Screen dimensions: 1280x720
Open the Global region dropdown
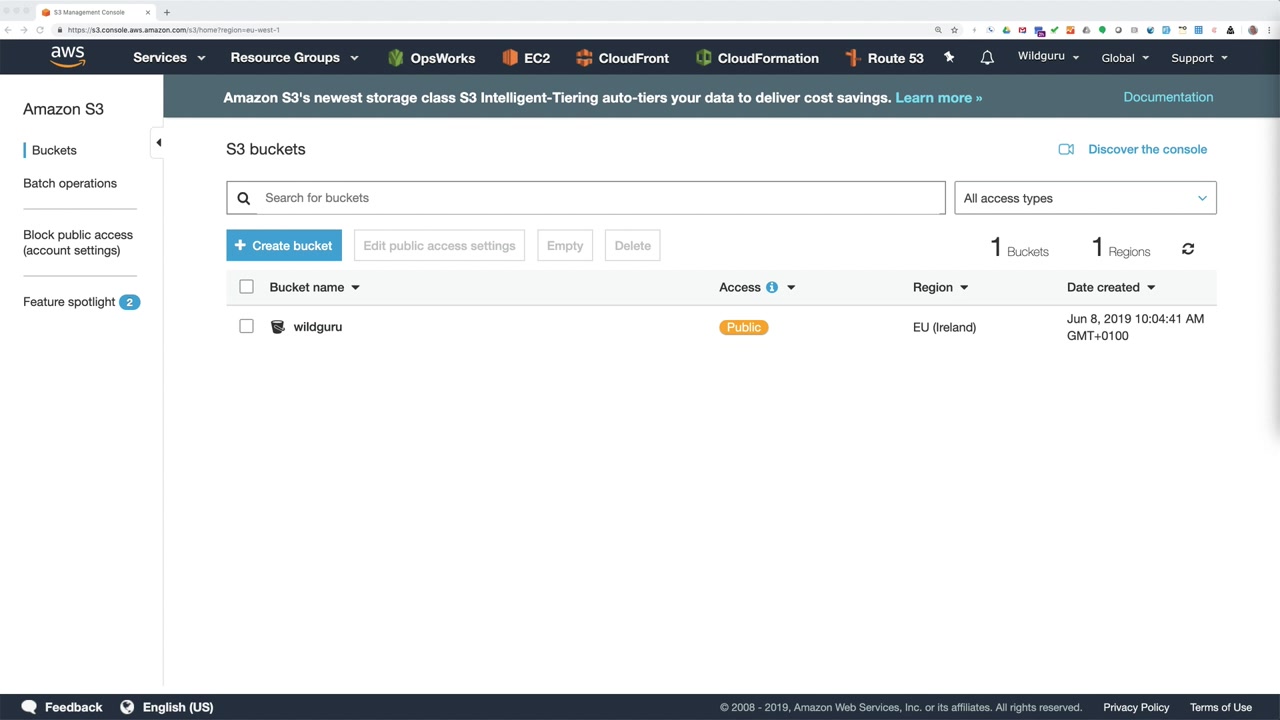pos(1125,58)
